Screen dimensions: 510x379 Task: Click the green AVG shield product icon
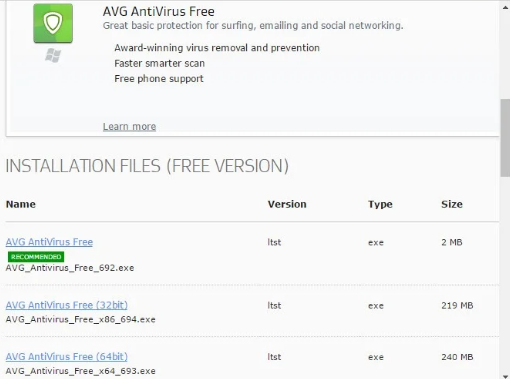(x=53, y=23)
